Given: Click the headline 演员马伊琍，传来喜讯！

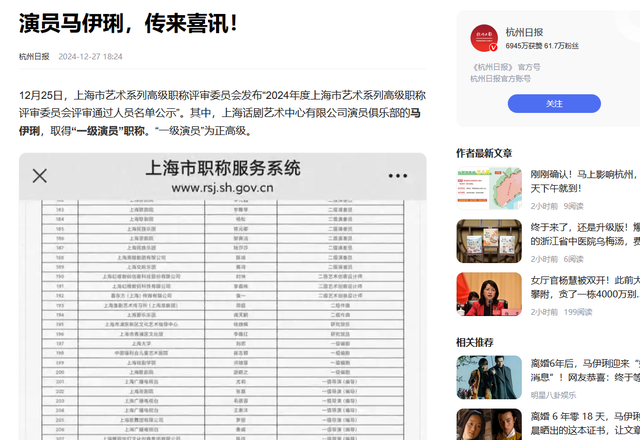Looking at the screenshot, I should pyautogui.click(x=128, y=23).
